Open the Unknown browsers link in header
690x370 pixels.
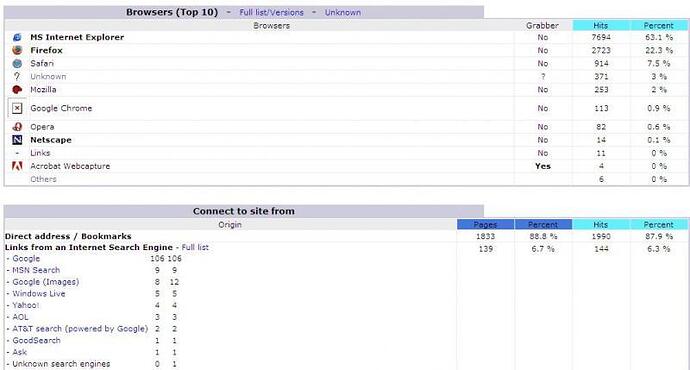click(343, 12)
